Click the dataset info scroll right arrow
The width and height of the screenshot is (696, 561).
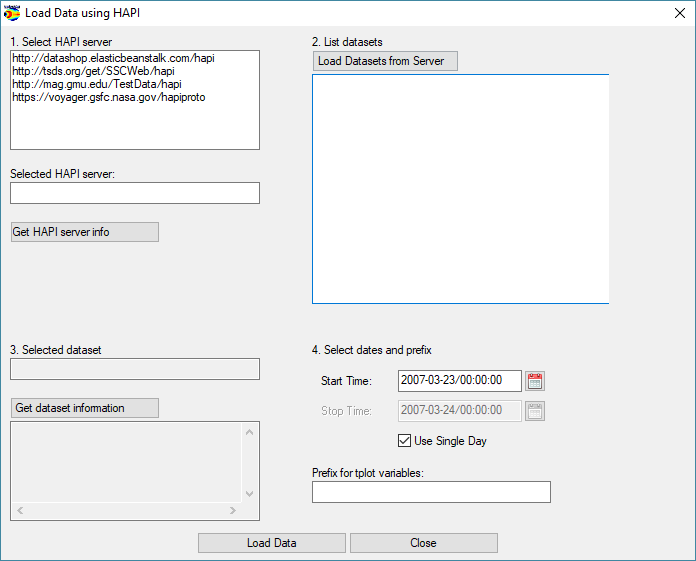233,511
